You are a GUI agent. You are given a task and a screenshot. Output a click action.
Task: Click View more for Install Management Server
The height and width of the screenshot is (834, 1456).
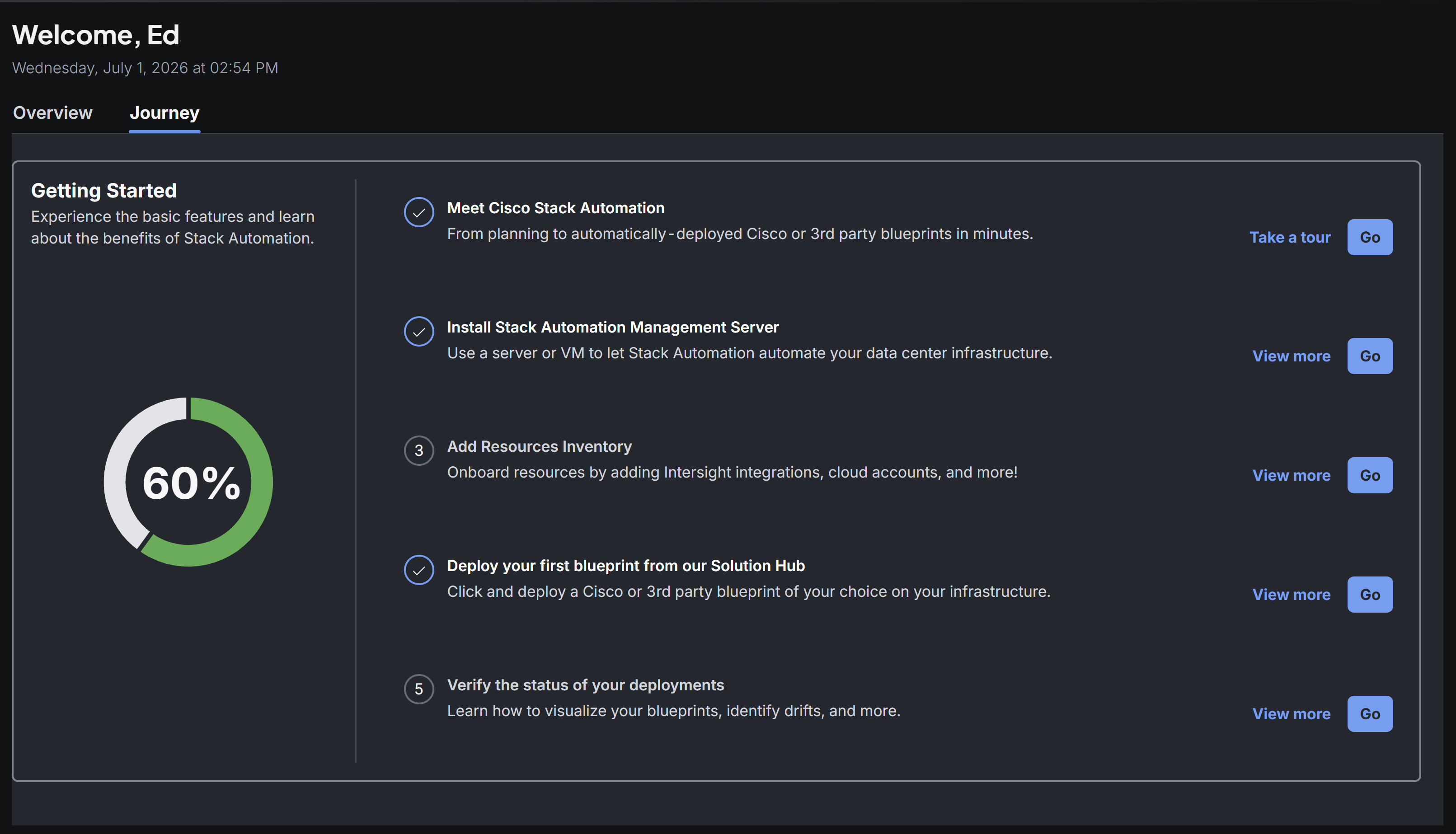[x=1291, y=356]
